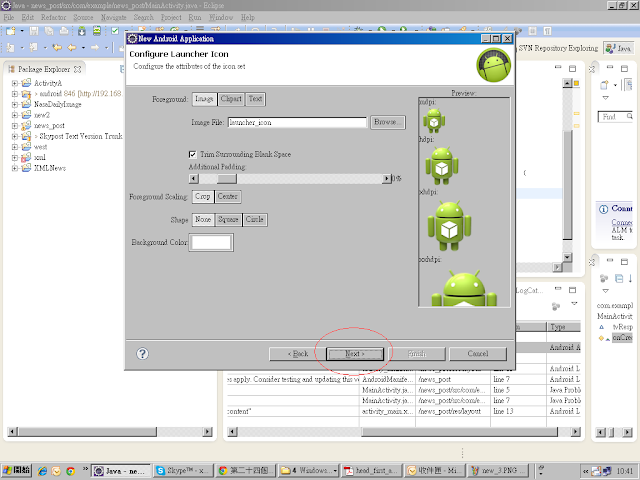The image size is (640, 480).
Task: Open the Project menu
Action: [x=171, y=18]
